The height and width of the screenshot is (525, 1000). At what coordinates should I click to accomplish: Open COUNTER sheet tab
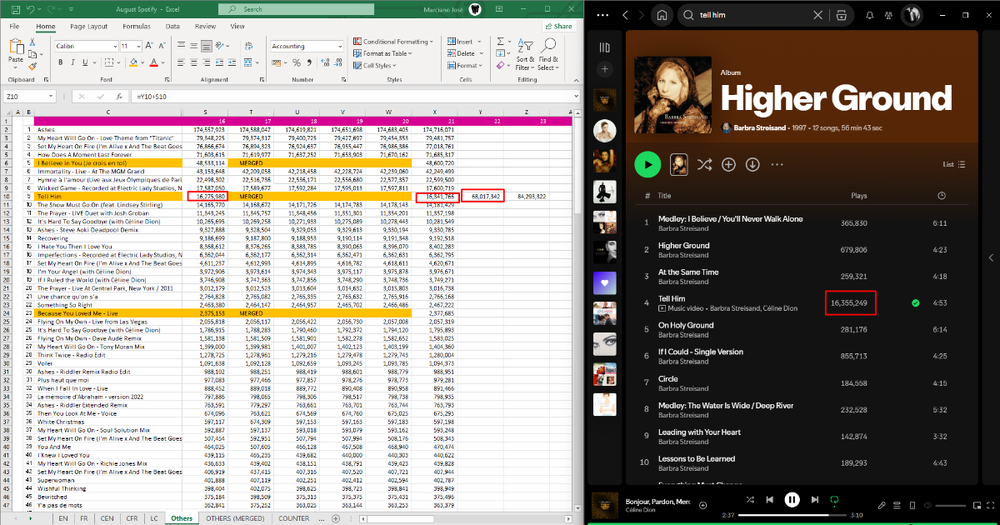(x=293, y=519)
